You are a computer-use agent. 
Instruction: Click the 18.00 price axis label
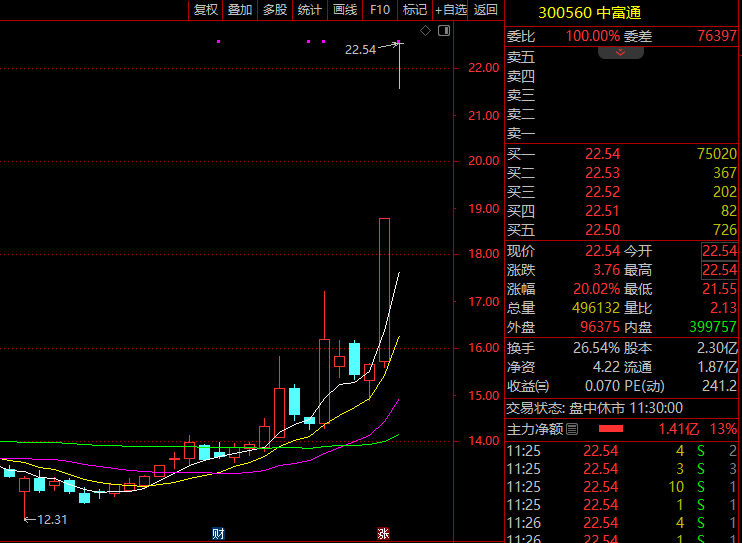click(x=484, y=254)
